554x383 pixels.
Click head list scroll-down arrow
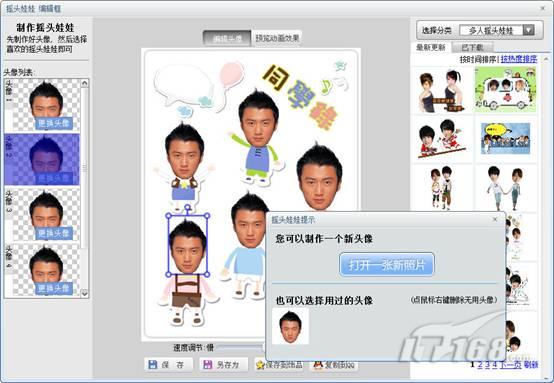pos(84,293)
